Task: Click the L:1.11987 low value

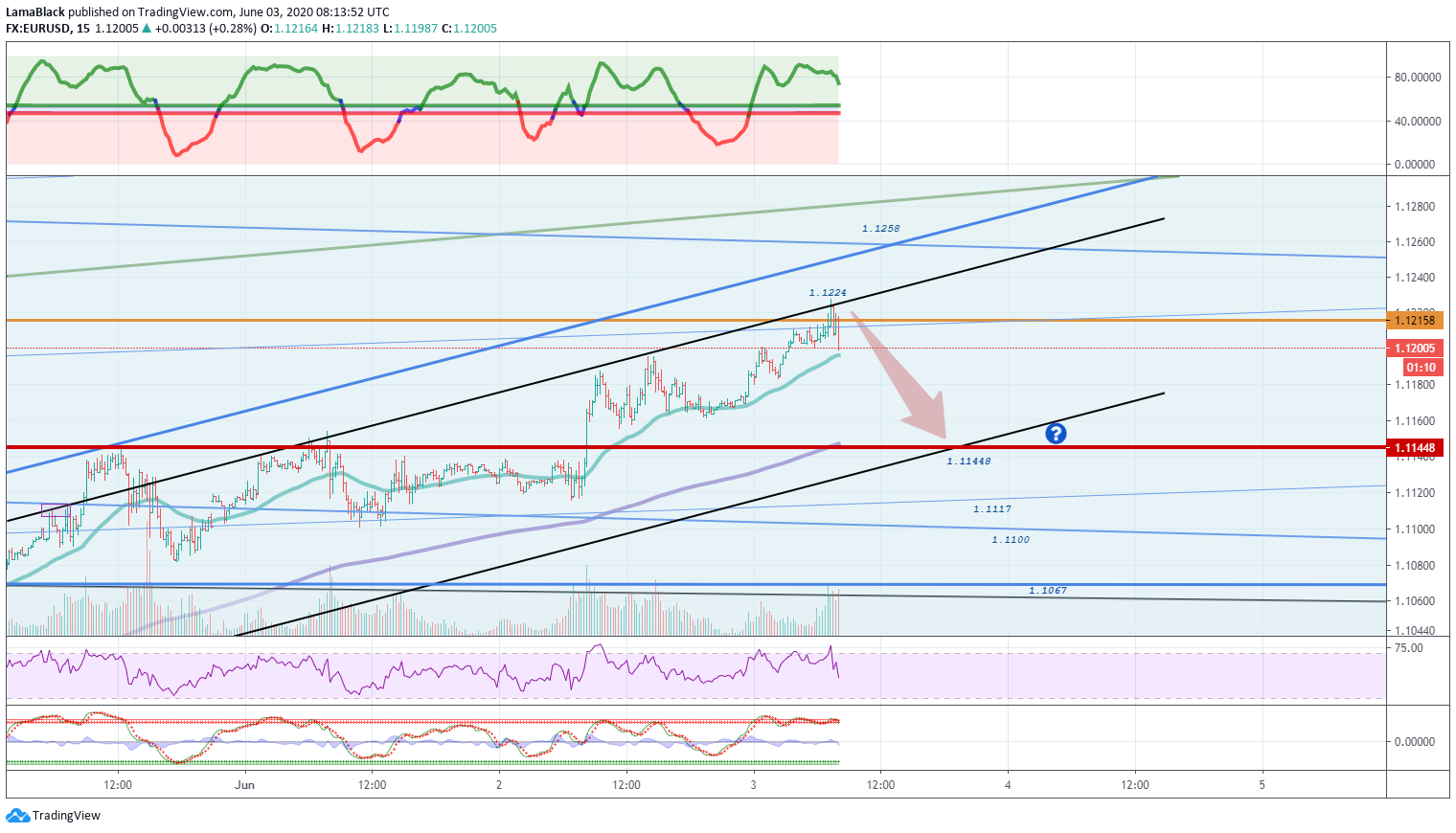Action: pyautogui.click(x=412, y=29)
